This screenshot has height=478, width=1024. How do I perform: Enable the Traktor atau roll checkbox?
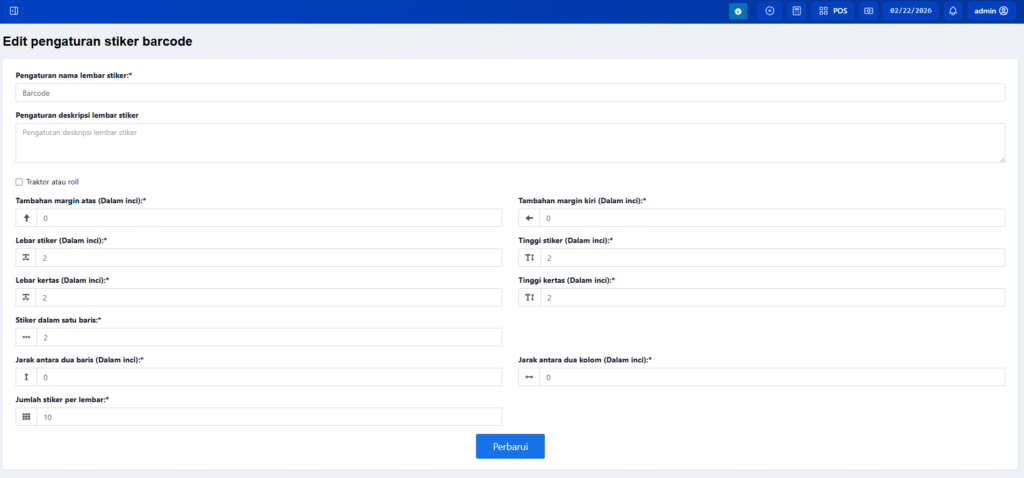[19, 182]
